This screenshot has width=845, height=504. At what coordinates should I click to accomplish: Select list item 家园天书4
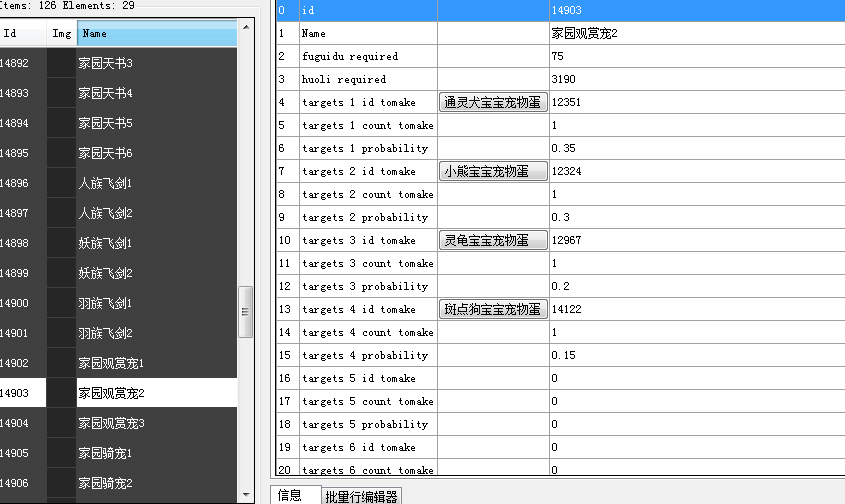point(157,93)
